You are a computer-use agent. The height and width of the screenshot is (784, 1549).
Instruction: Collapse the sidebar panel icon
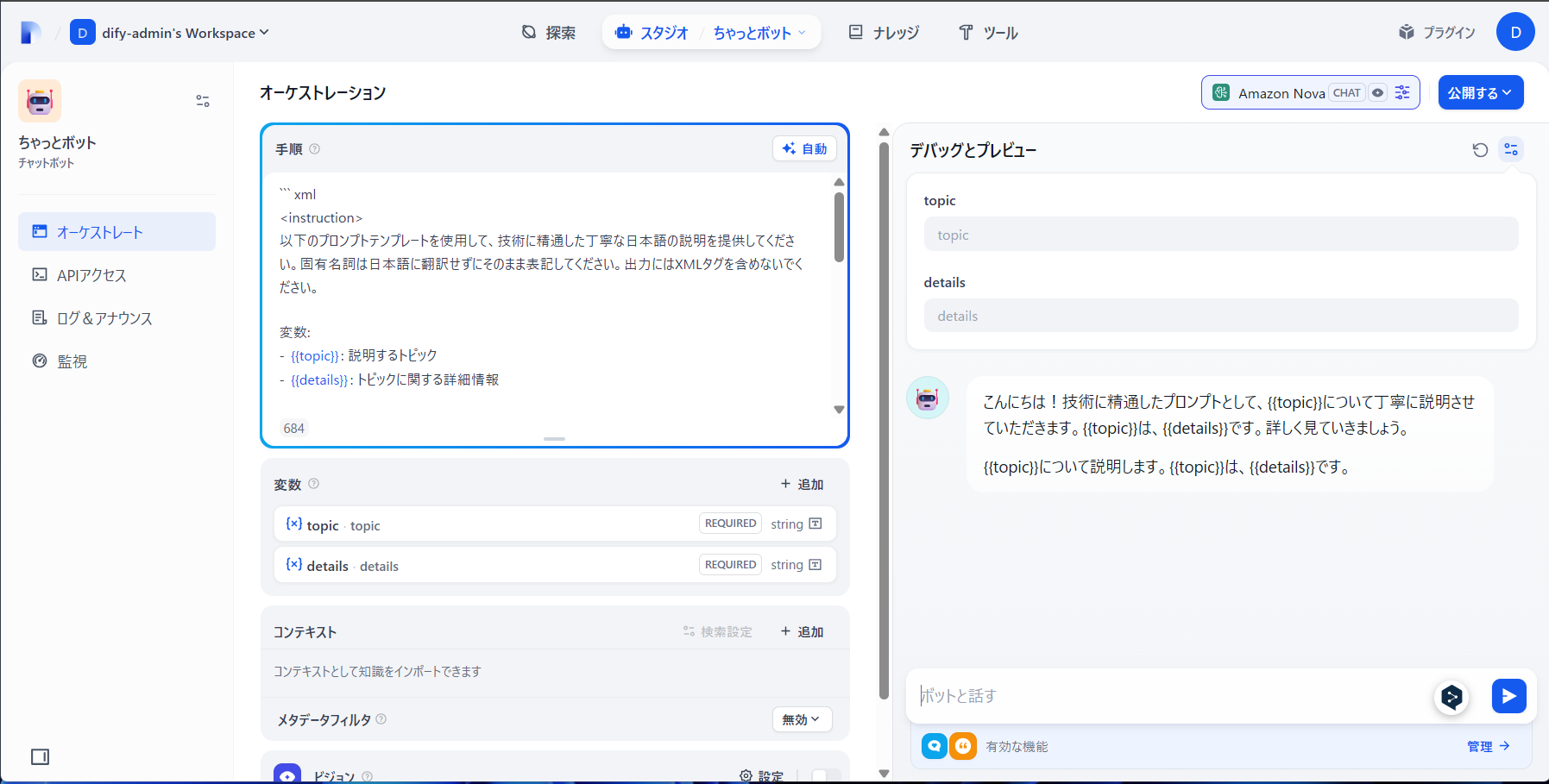(40, 756)
